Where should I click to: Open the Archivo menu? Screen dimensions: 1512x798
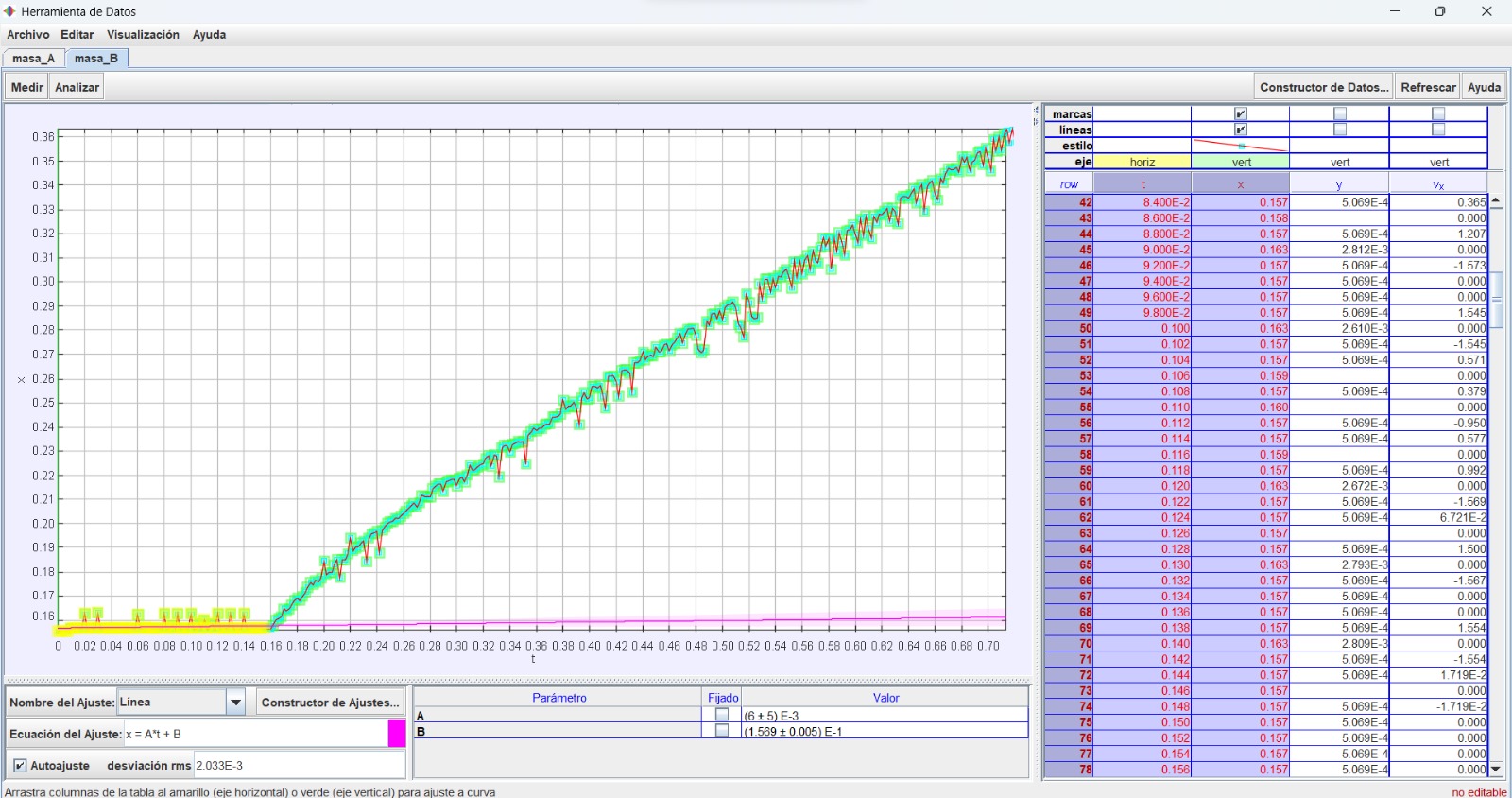pyautogui.click(x=28, y=35)
